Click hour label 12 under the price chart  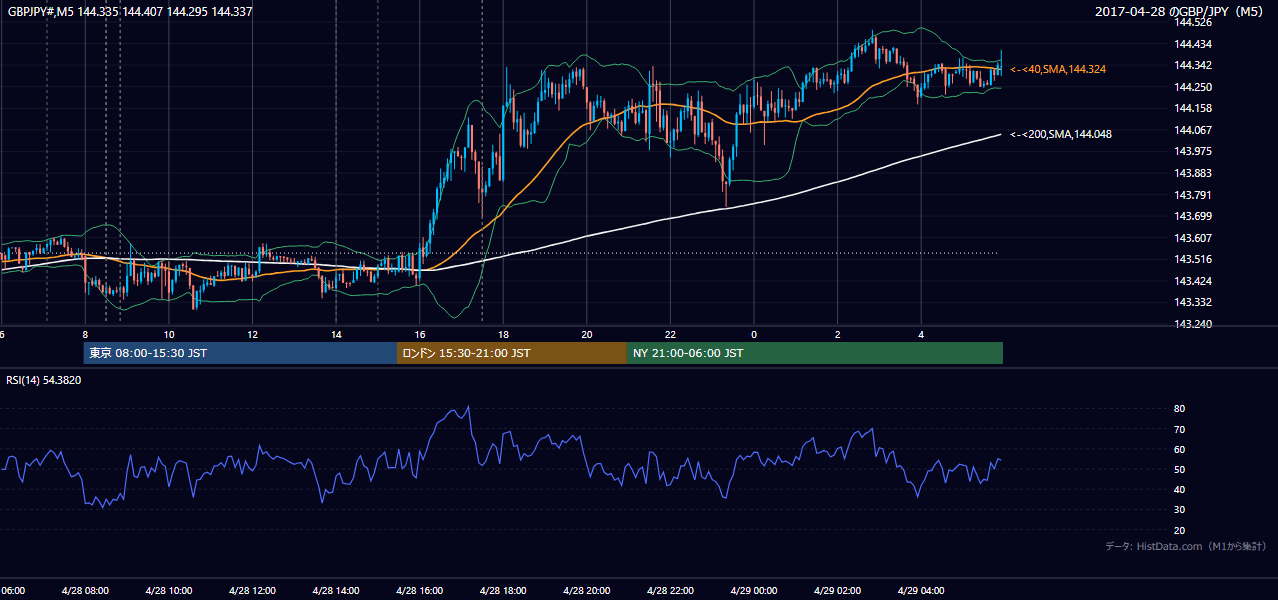pyautogui.click(x=252, y=334)
